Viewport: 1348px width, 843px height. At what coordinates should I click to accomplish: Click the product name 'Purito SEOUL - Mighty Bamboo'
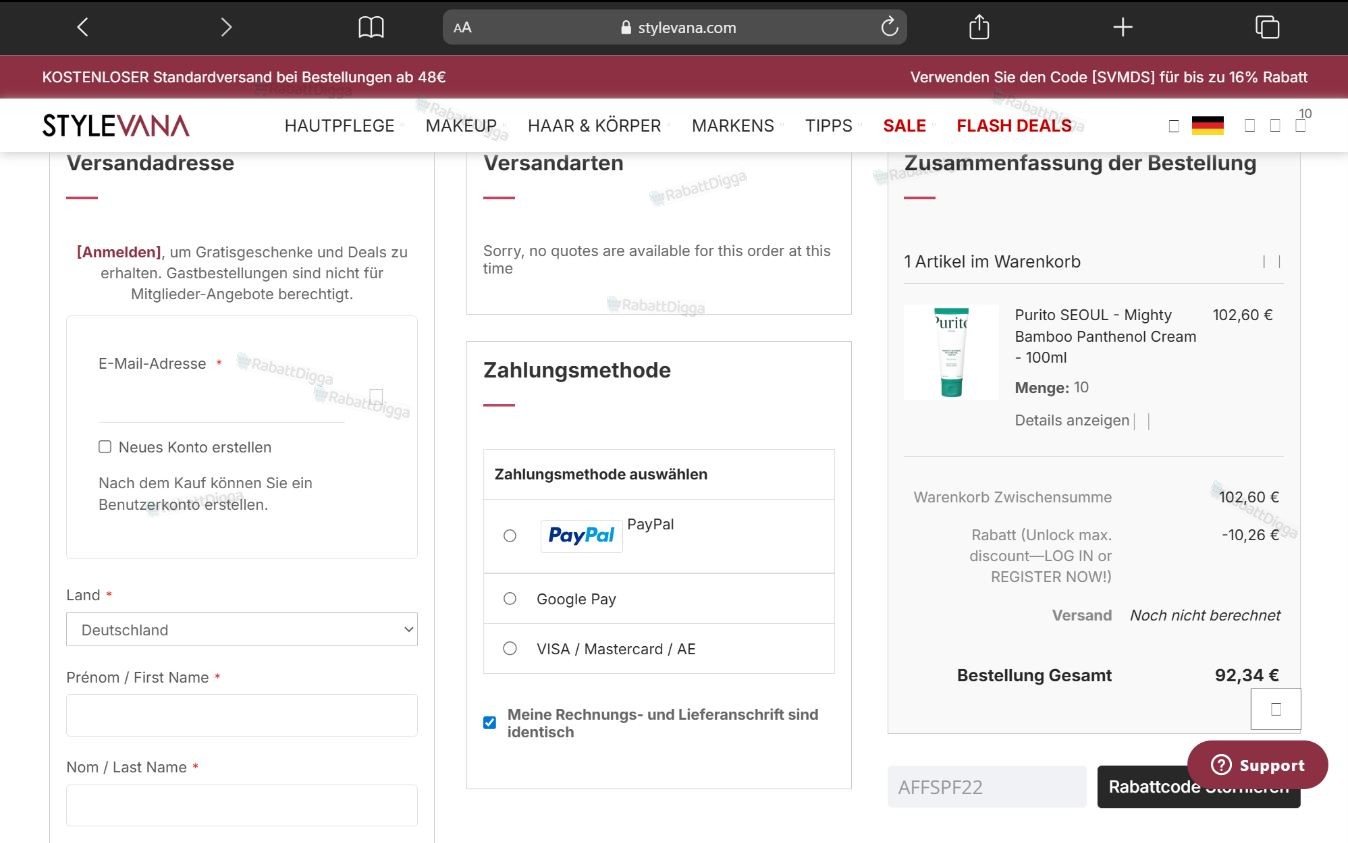tap(1106, 336)
